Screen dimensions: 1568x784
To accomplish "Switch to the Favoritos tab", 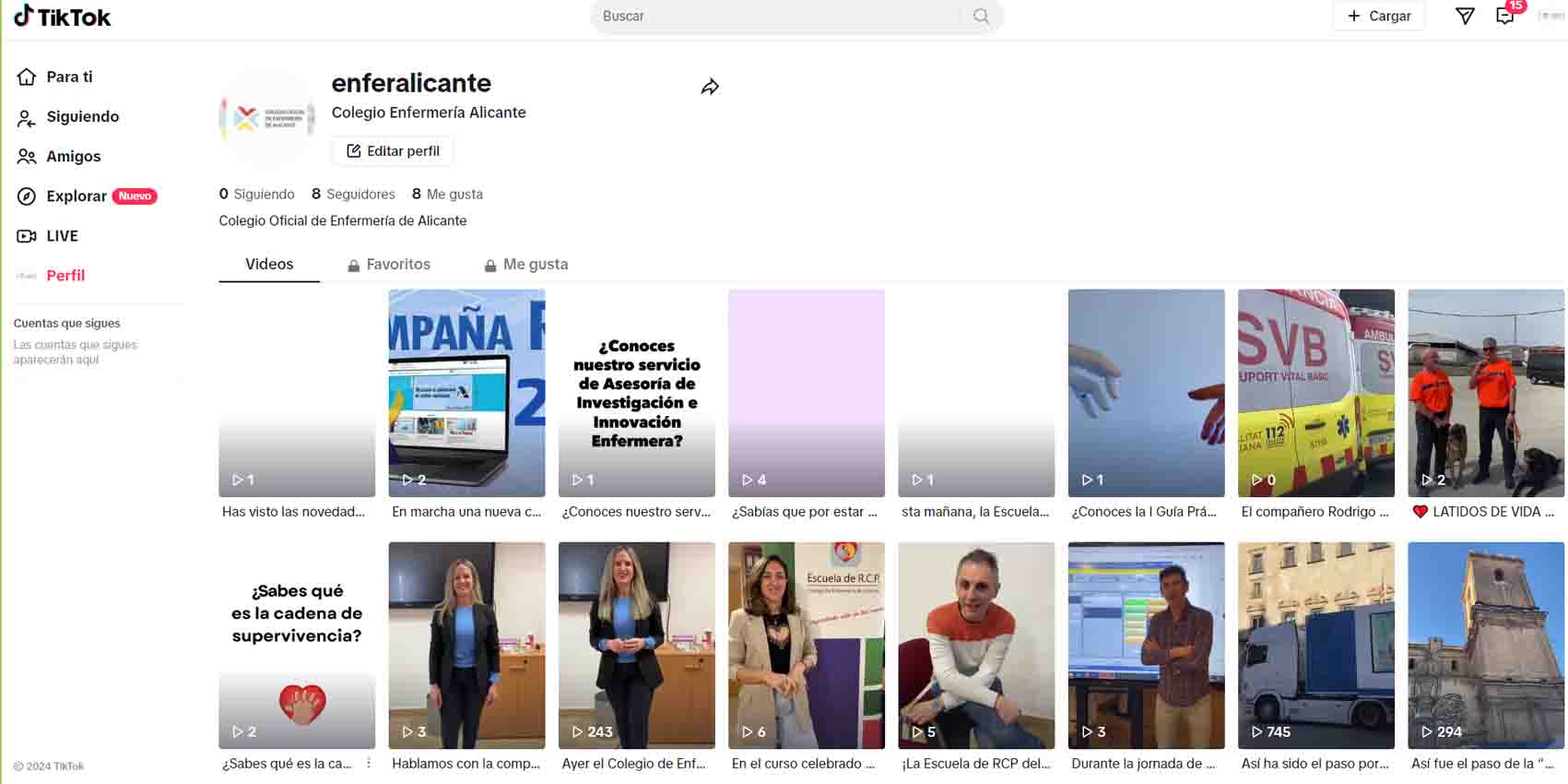I will 389,265.
